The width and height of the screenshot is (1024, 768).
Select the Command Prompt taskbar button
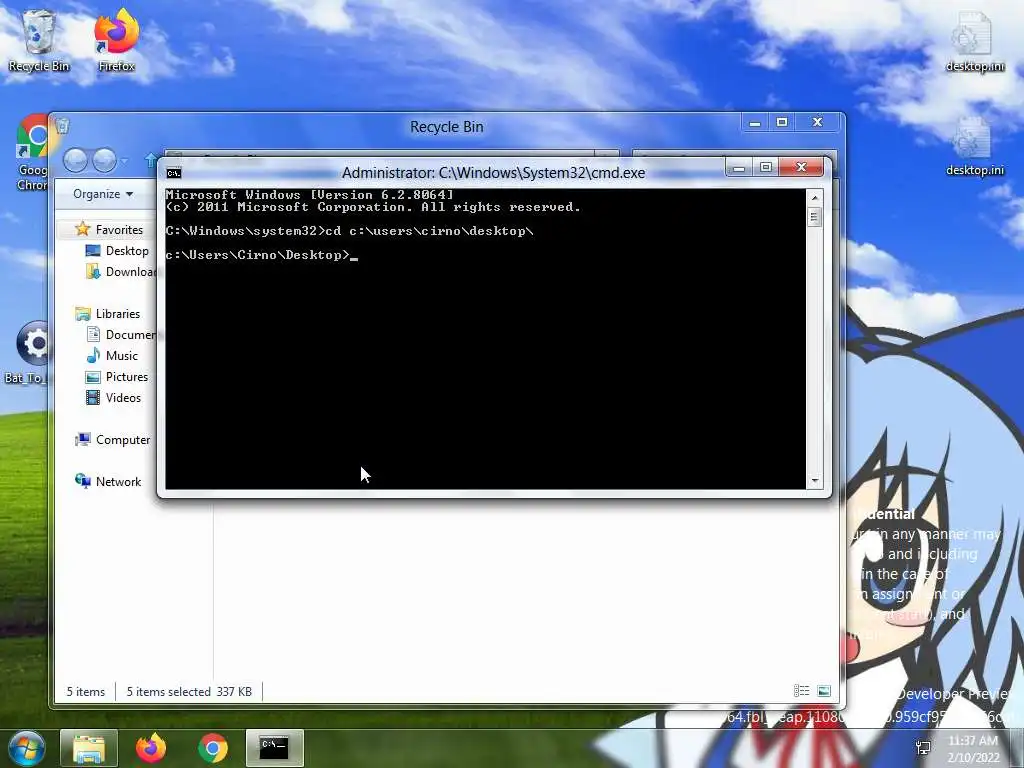tap(274, 748)
